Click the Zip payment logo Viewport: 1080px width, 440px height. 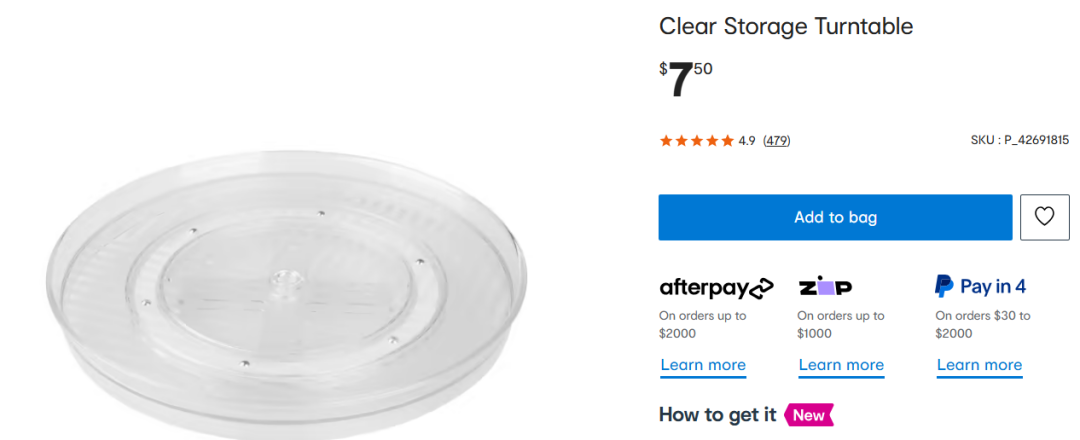(x=825, y=287)
